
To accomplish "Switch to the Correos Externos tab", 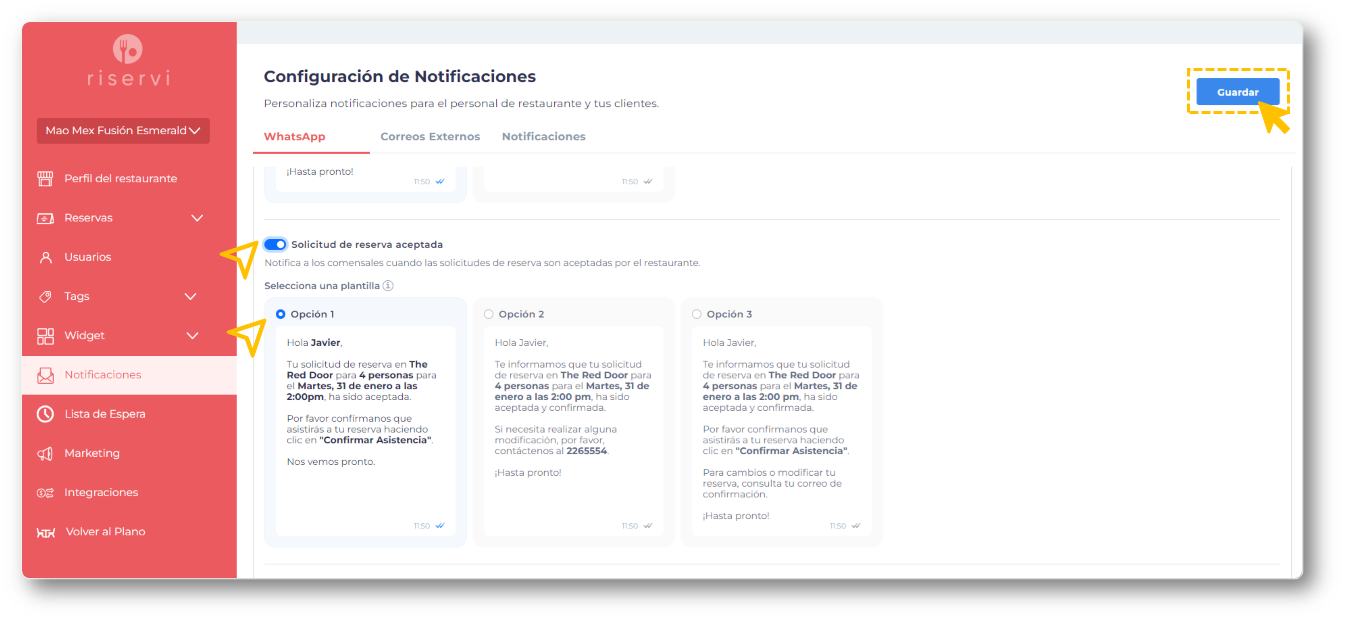I will [x=430, y=137].
